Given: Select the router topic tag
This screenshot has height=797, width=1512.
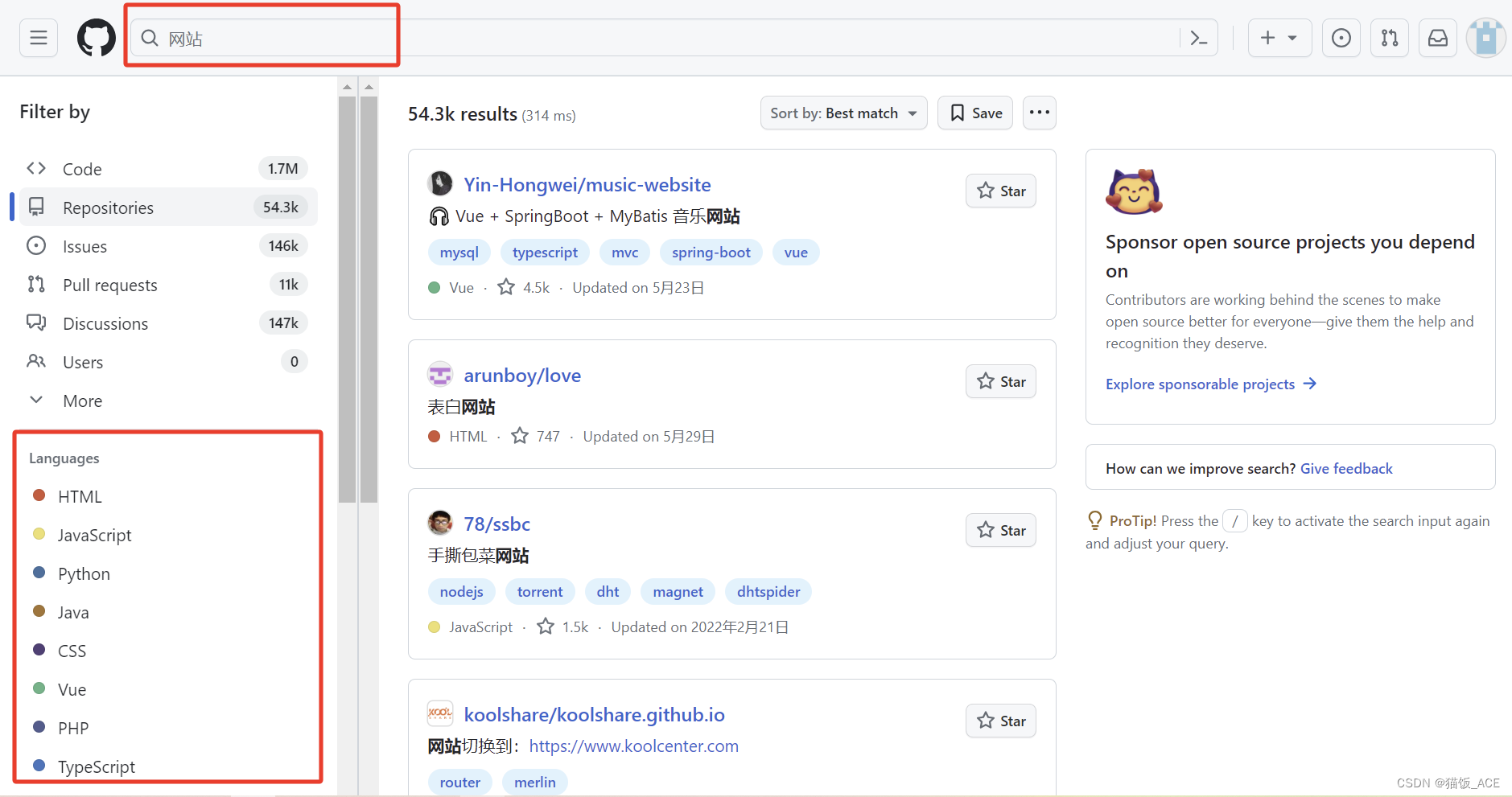Looking at the screenshot, I should tap(459, 782).
